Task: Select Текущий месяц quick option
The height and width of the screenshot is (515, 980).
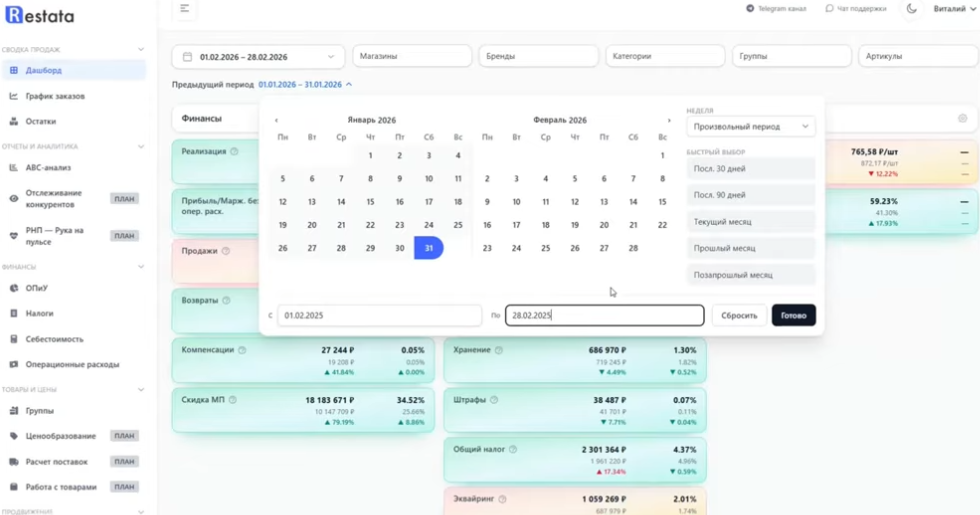Action: (x=751, y=222)
